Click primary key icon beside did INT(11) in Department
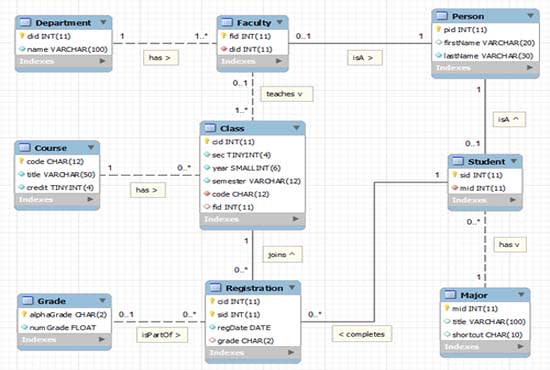This screenshot has width=550, height=370. pyautogui.click(x=22, y=36)
